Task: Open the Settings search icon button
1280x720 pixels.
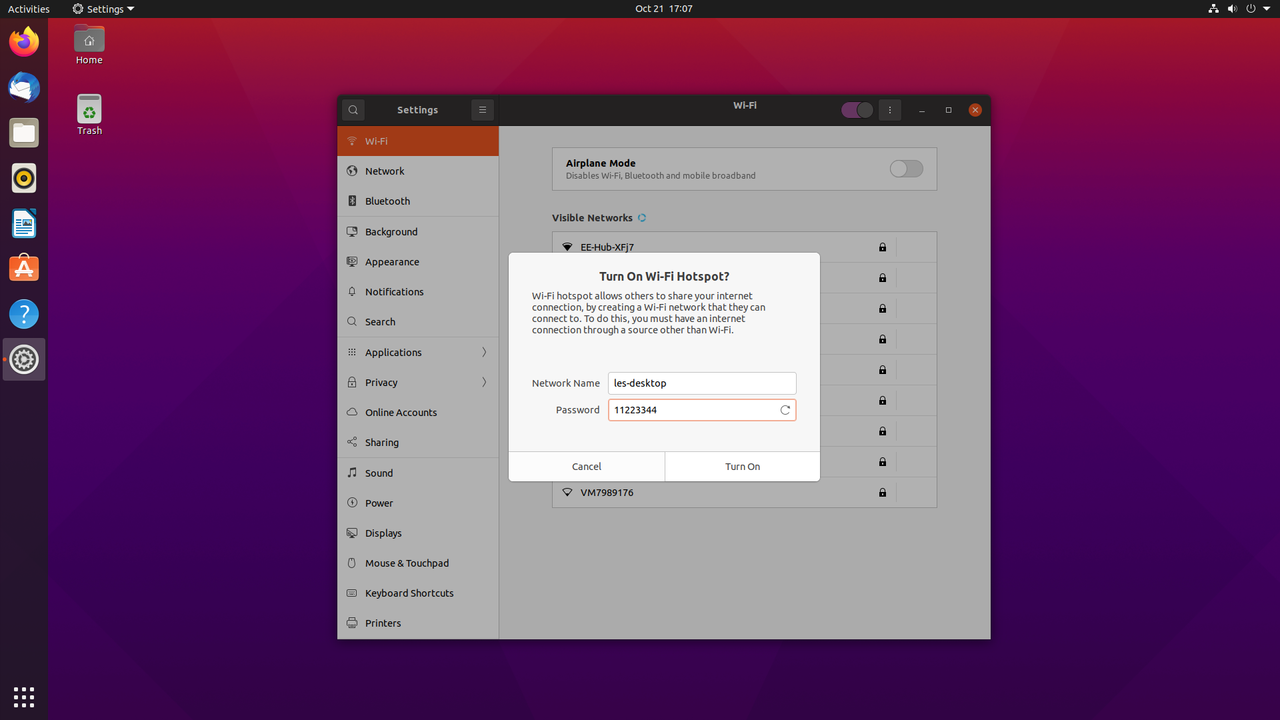Action: [353, 110]
